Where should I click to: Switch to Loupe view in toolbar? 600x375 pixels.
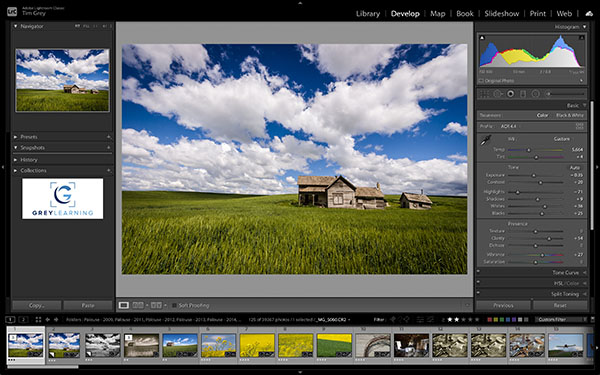tap(124, 305)
